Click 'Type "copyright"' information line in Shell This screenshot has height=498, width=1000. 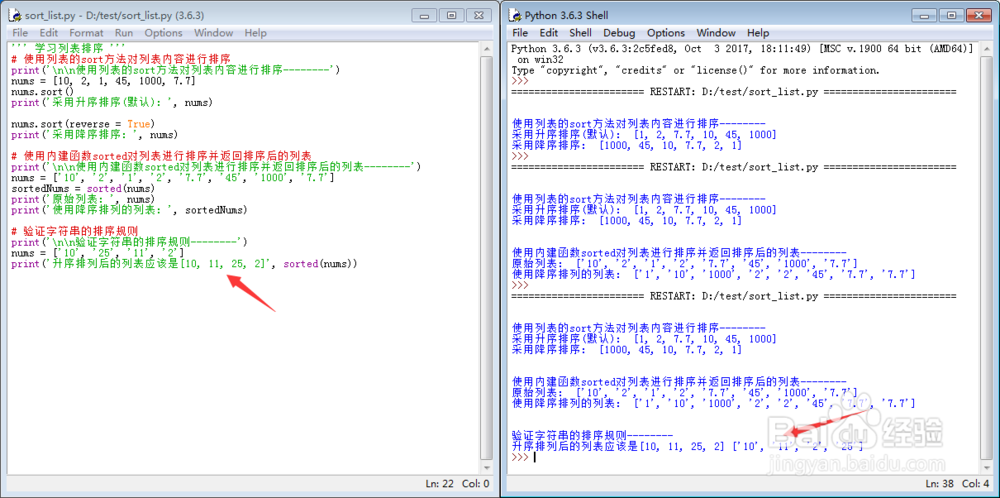(695, 70)
